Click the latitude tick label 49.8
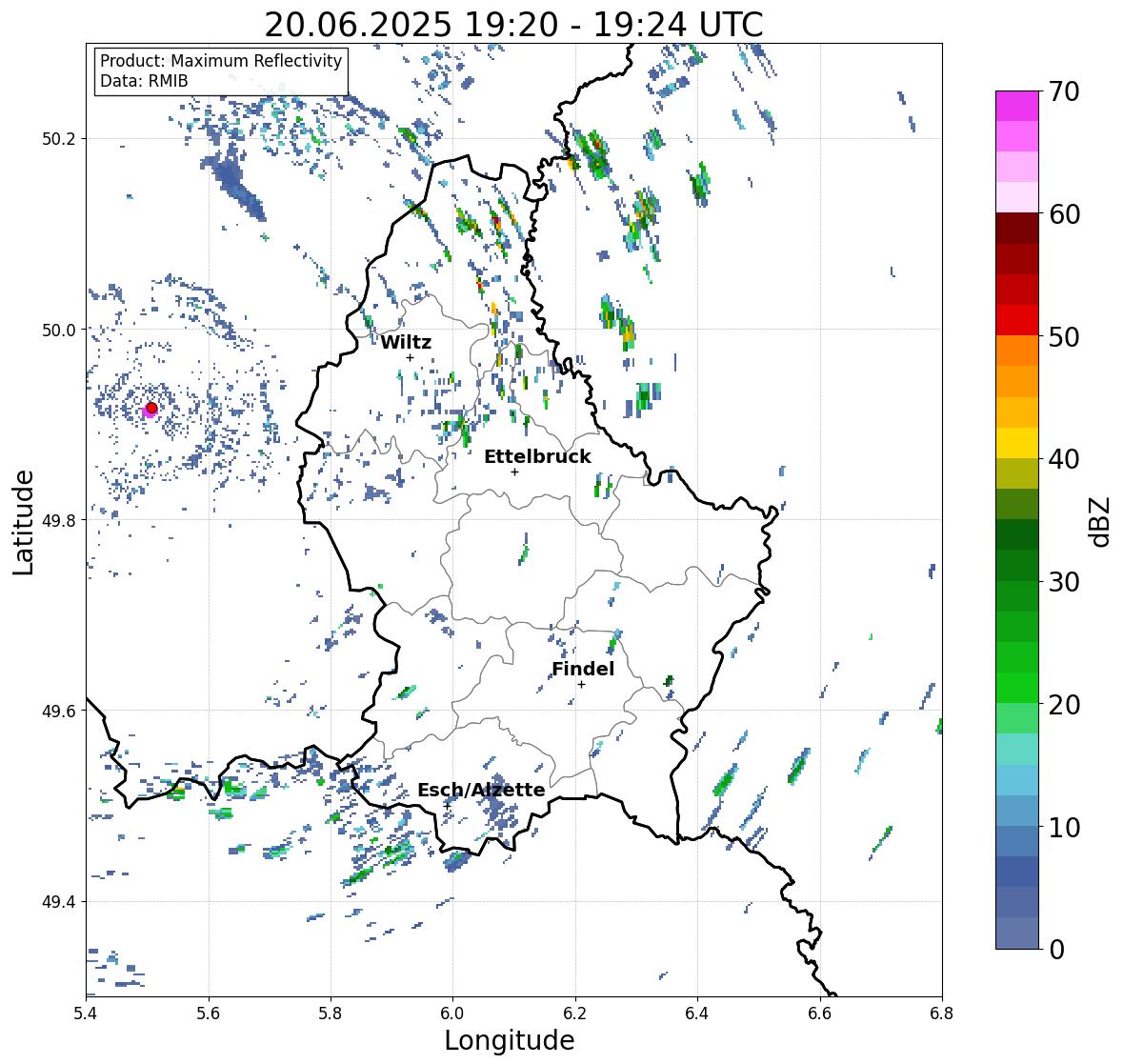This screenshot has height=1064, width=1123. click(58, 520)
